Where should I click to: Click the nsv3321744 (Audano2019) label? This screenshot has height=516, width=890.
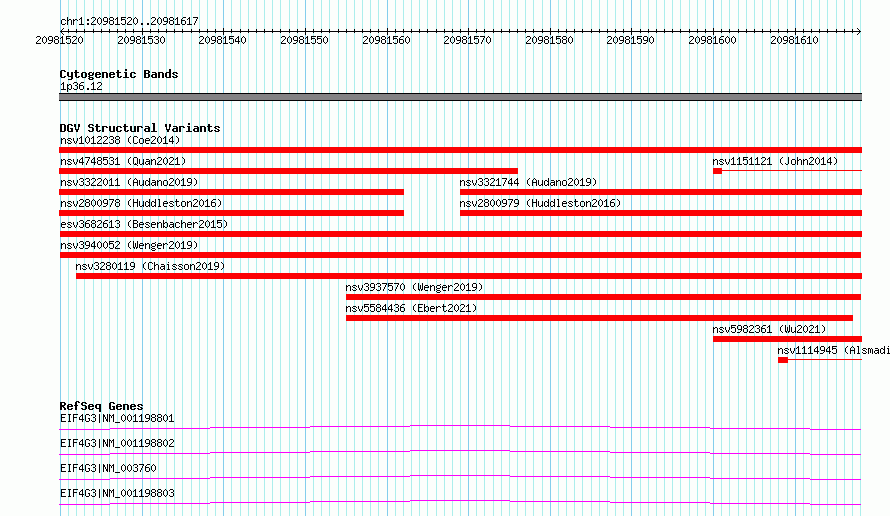528,182
